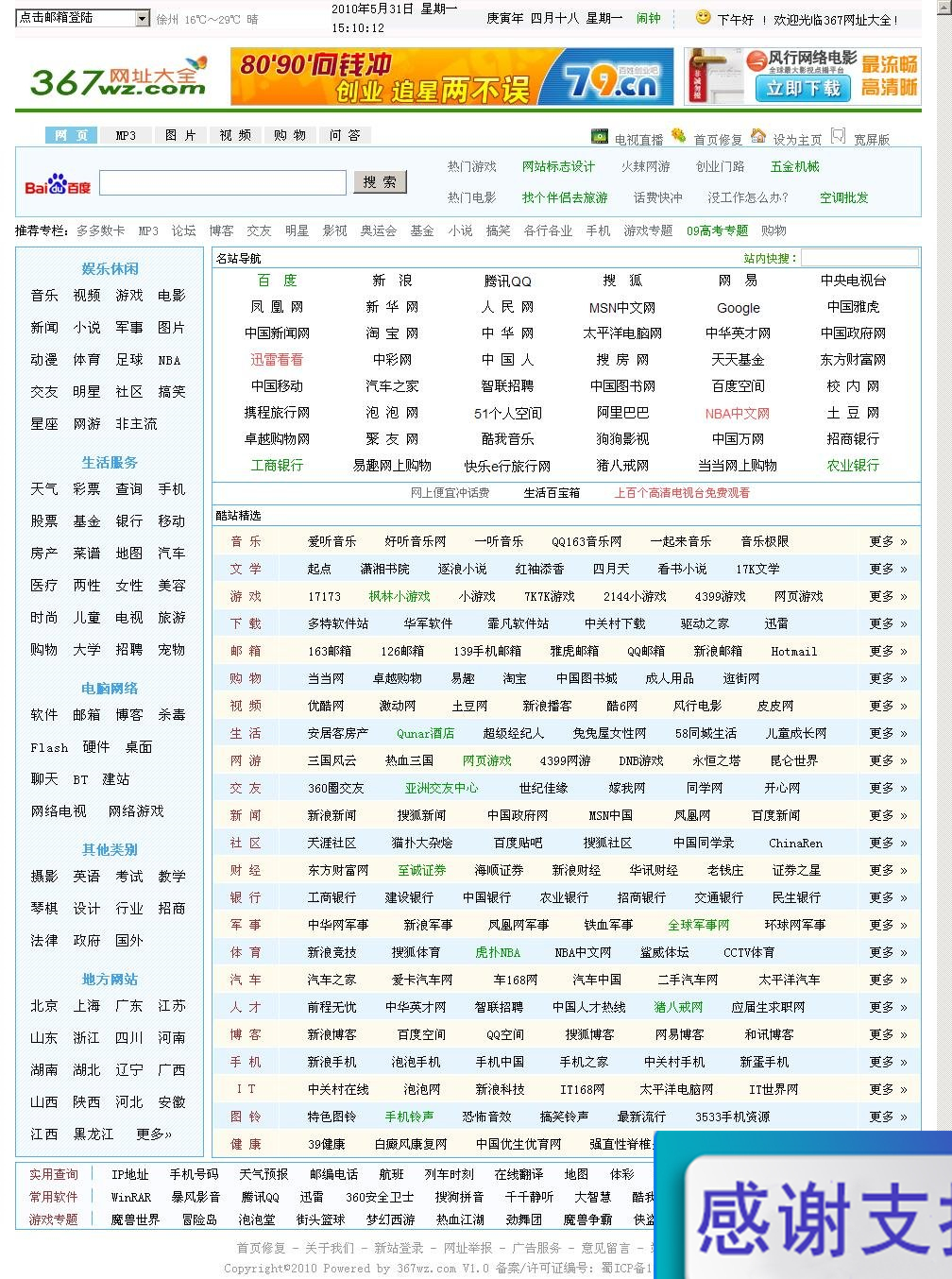952x1279 pixels.
Task: Open 多多数卡 in 推荐专栏
Action: 100,230
